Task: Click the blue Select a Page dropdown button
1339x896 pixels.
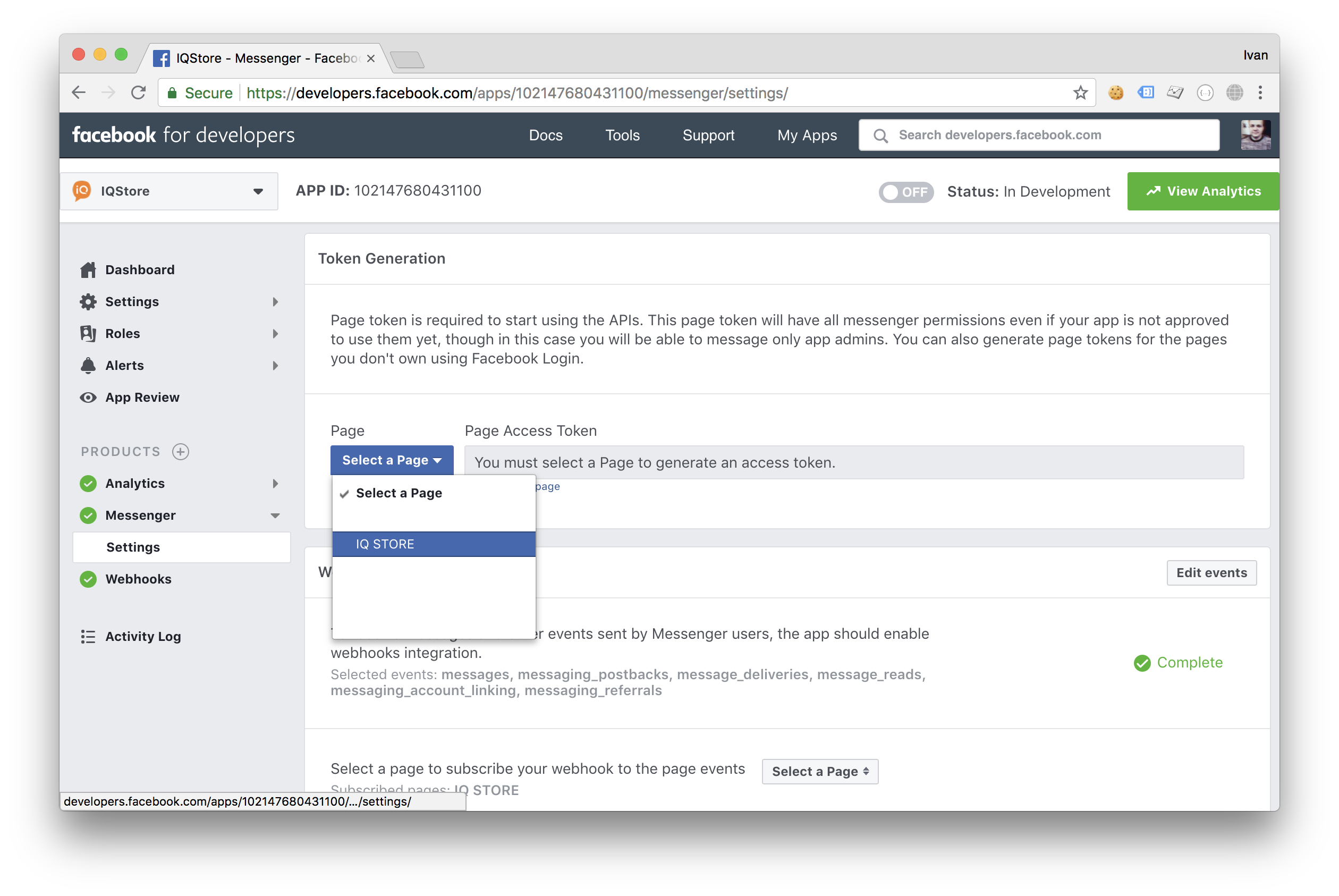Action: (392, 461)
